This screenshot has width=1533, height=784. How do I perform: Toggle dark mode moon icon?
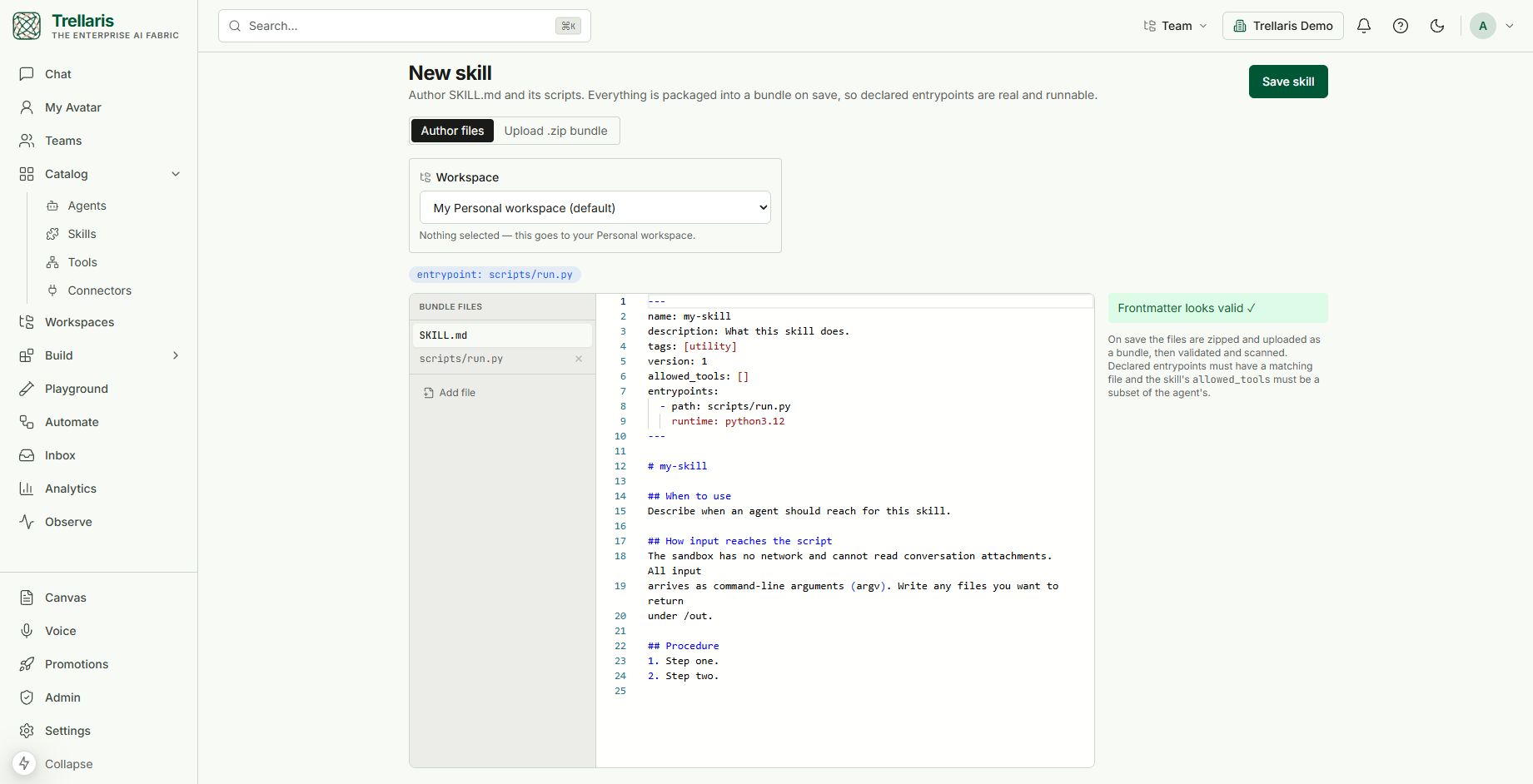[1437, 26]
